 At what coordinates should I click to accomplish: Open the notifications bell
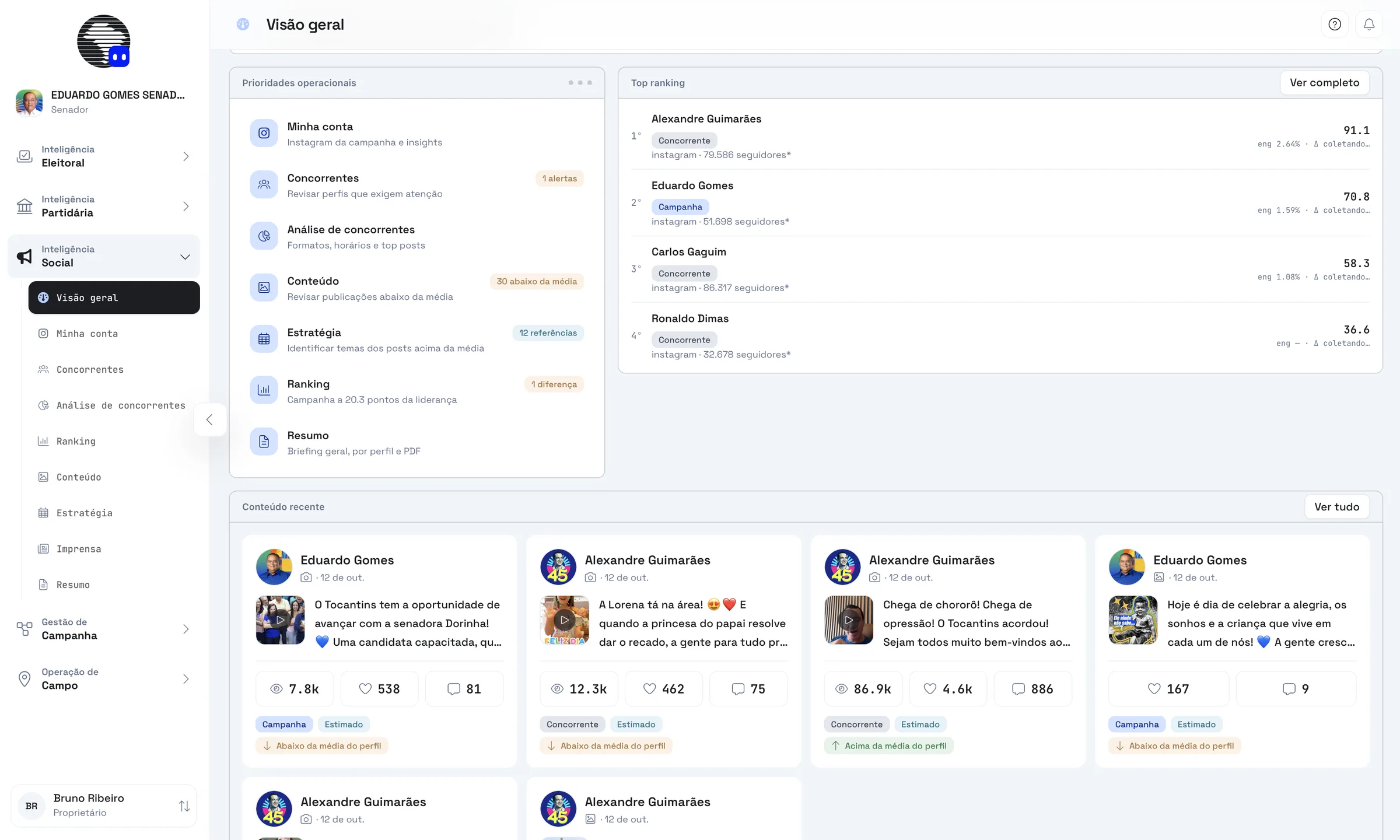[x=1369, y=24]
